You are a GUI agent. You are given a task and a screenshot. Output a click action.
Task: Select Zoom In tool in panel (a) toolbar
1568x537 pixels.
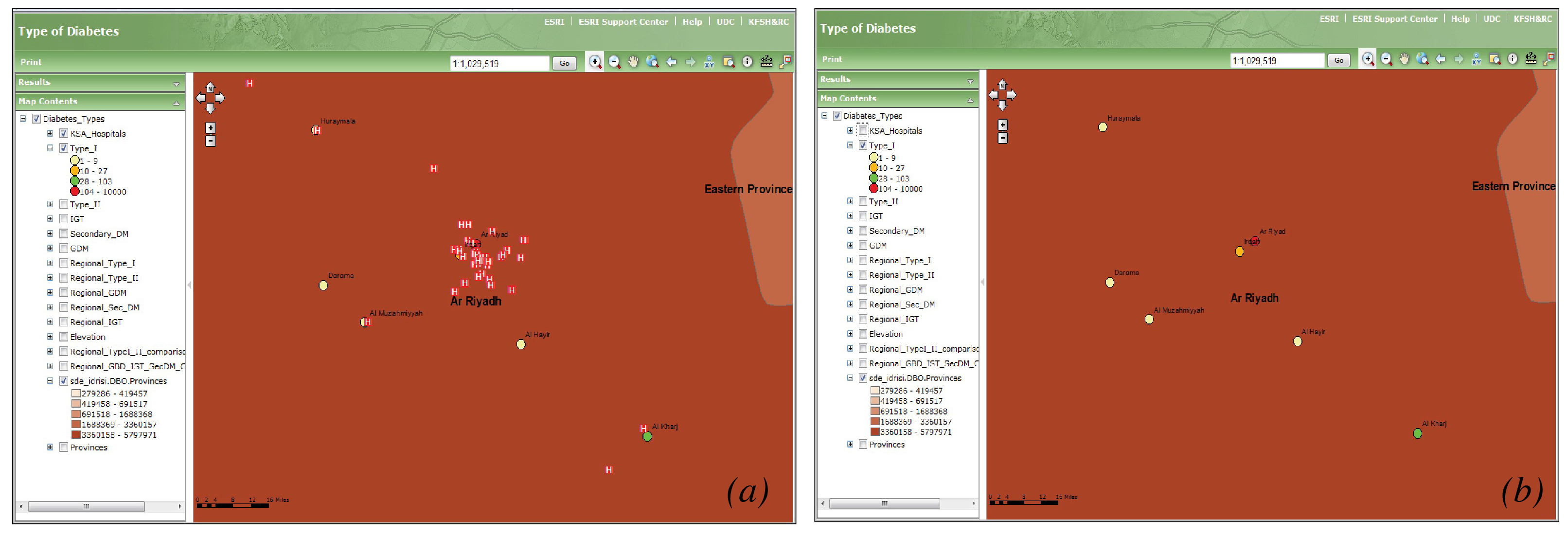tap(595, 62)
